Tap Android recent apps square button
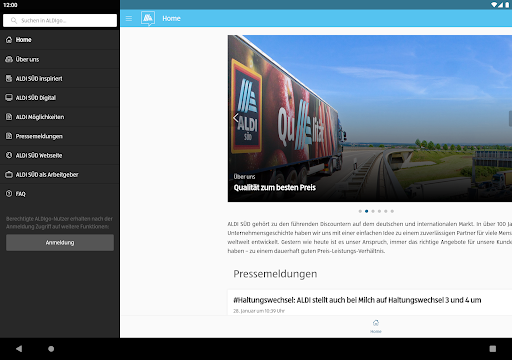The width and height of the screenshot is (512, 360). [x=493, y=349]
